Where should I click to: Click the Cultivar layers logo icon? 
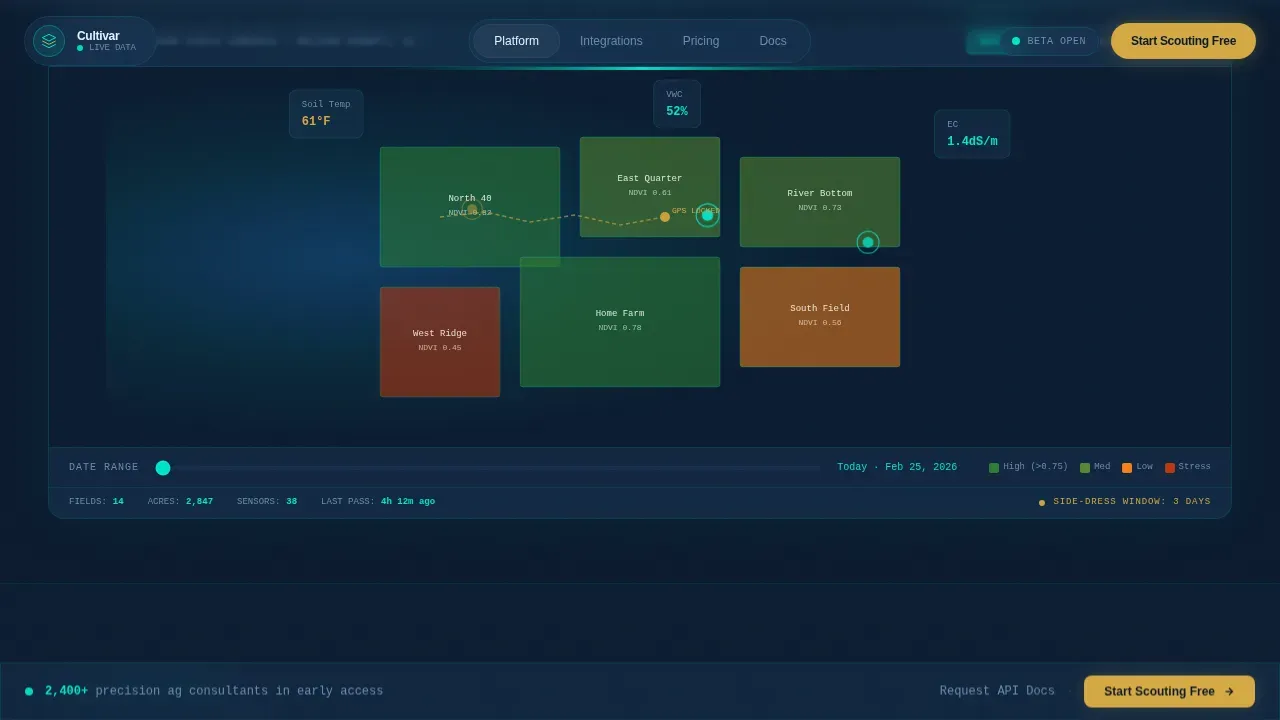pos(49,41)
